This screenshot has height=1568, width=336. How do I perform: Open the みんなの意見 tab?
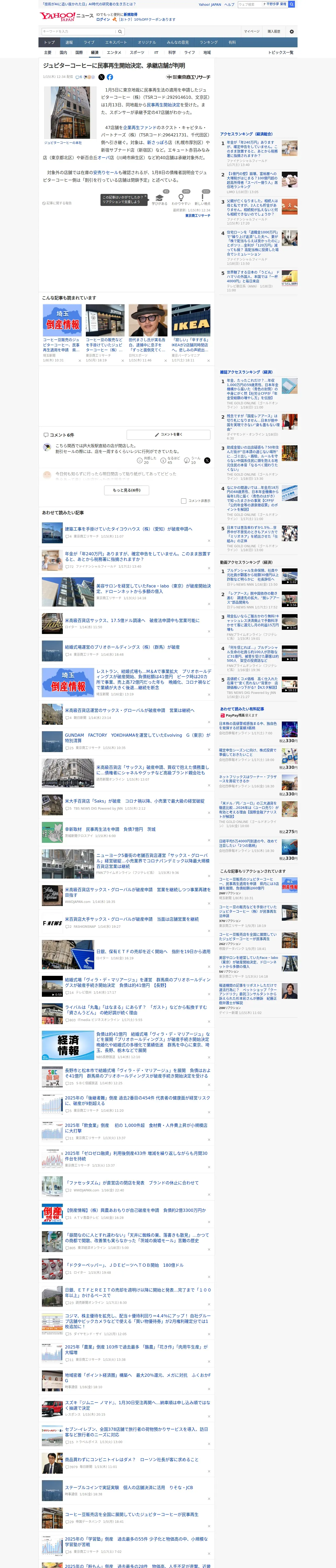coord(177,43)
